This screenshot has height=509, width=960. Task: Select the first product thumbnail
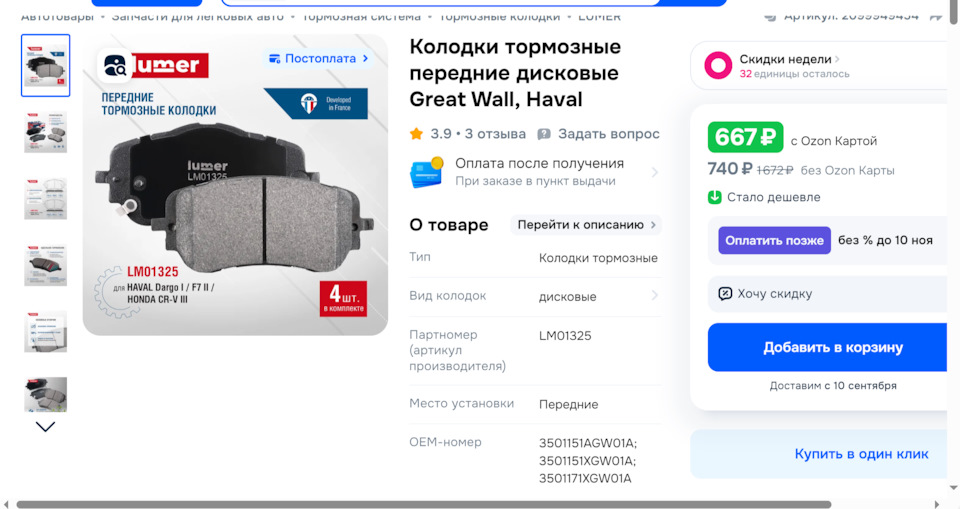click(45, 66)
